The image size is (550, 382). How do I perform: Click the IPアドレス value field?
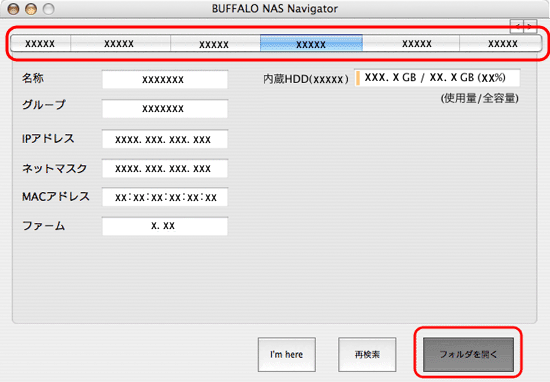point(165,139)
